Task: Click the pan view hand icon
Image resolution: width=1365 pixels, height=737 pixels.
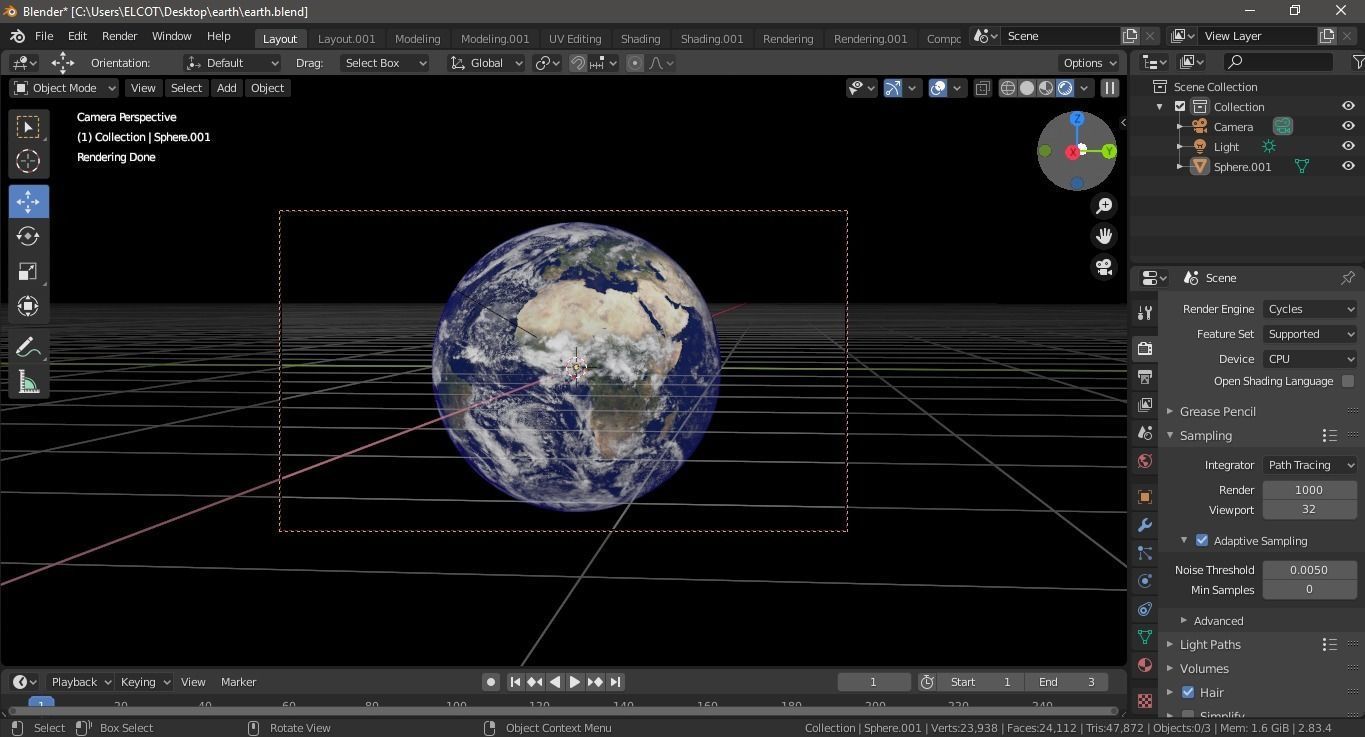Action: [1104, 236]
